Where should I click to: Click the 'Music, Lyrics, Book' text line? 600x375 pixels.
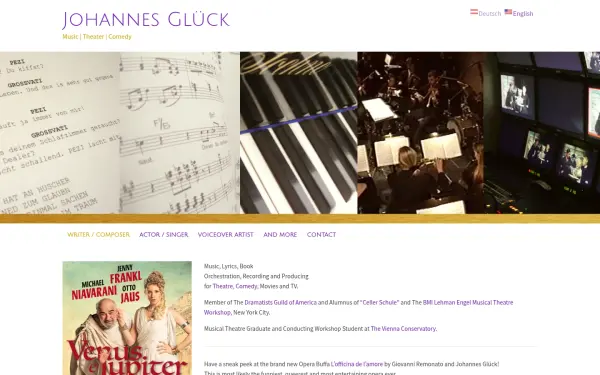click(228, 266)
